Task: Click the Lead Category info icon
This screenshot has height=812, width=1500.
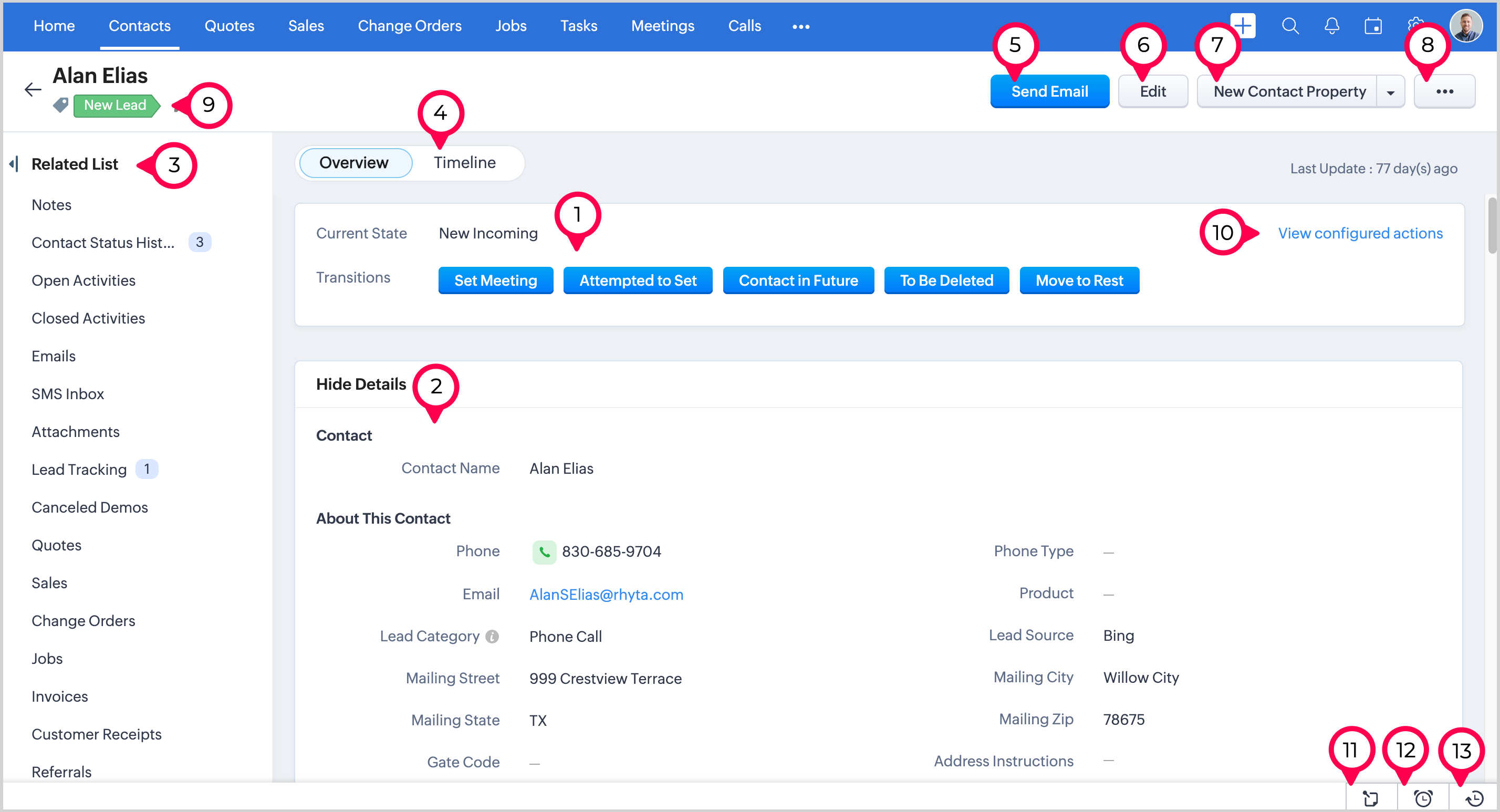Action: (x=492, y=637)
